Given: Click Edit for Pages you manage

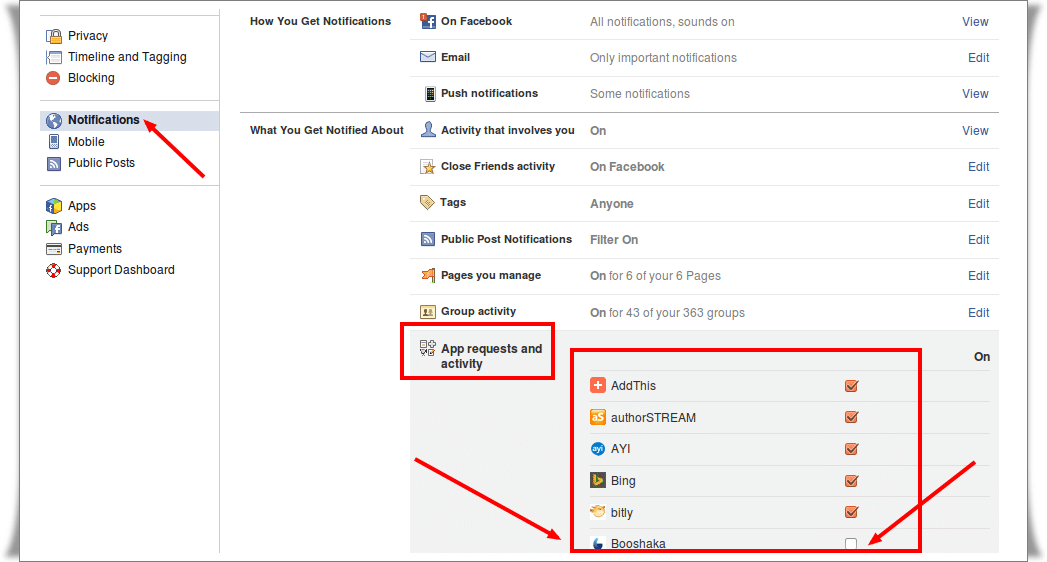Looking at the screenshot, I should click(x=978, y=276).
